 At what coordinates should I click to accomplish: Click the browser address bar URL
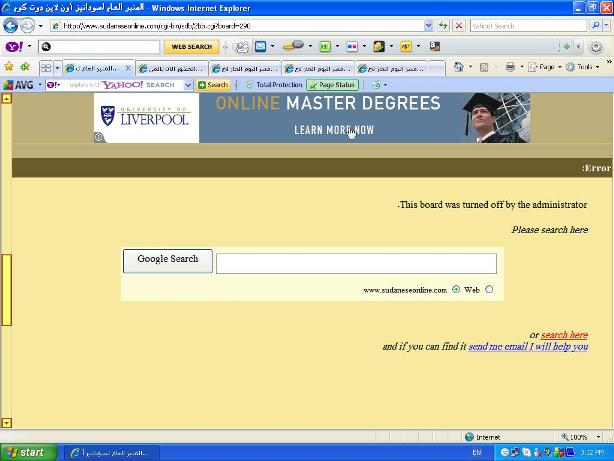[x=238, y=26]
